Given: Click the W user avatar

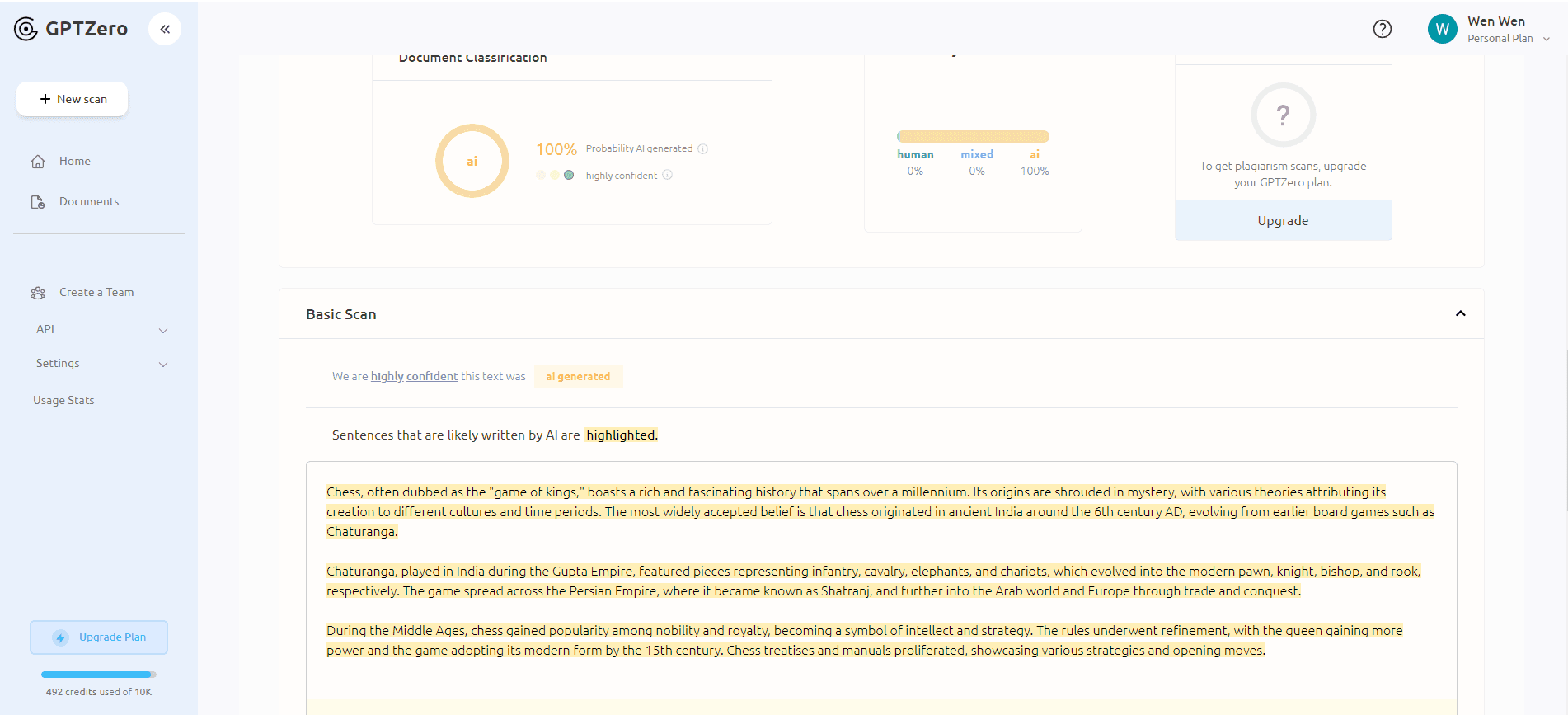Looking at the screenshot, I should [x=1442, y=30].
